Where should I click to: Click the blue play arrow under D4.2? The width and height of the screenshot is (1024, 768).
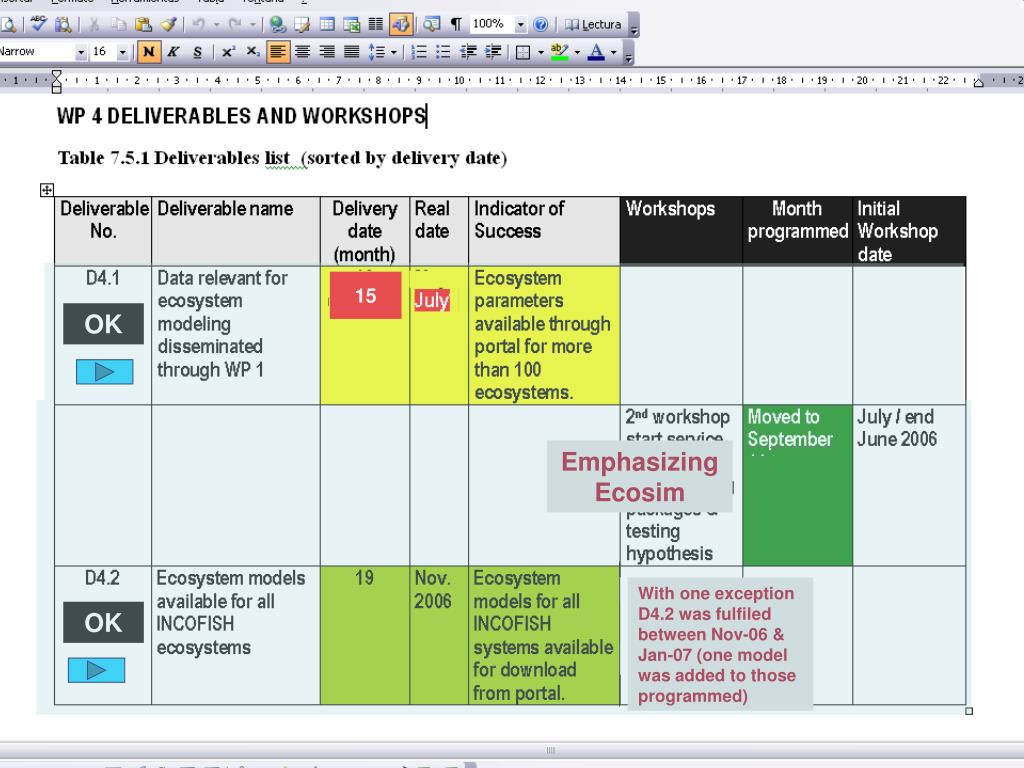coord(97,670)
